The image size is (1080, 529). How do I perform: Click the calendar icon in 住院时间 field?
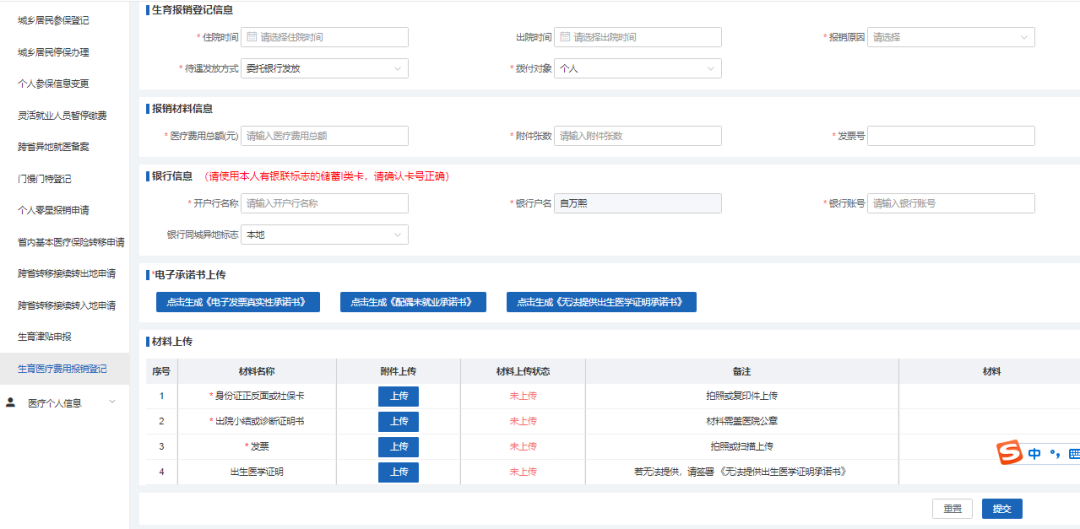click(x=251, y=37)
